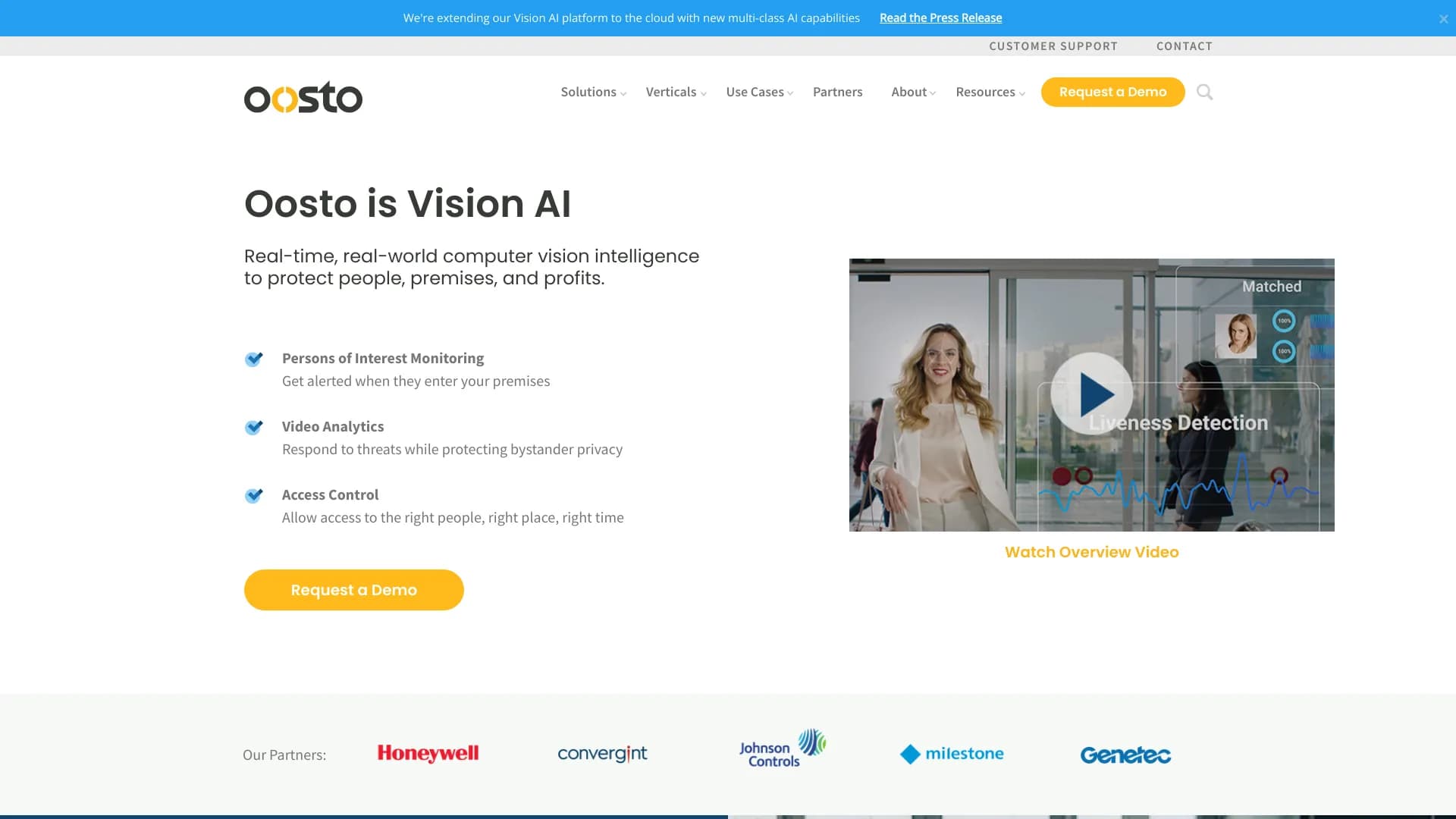Click the Johnson Controls partner logo
The width and height of the screenshot is (1456, 819).
781,749
